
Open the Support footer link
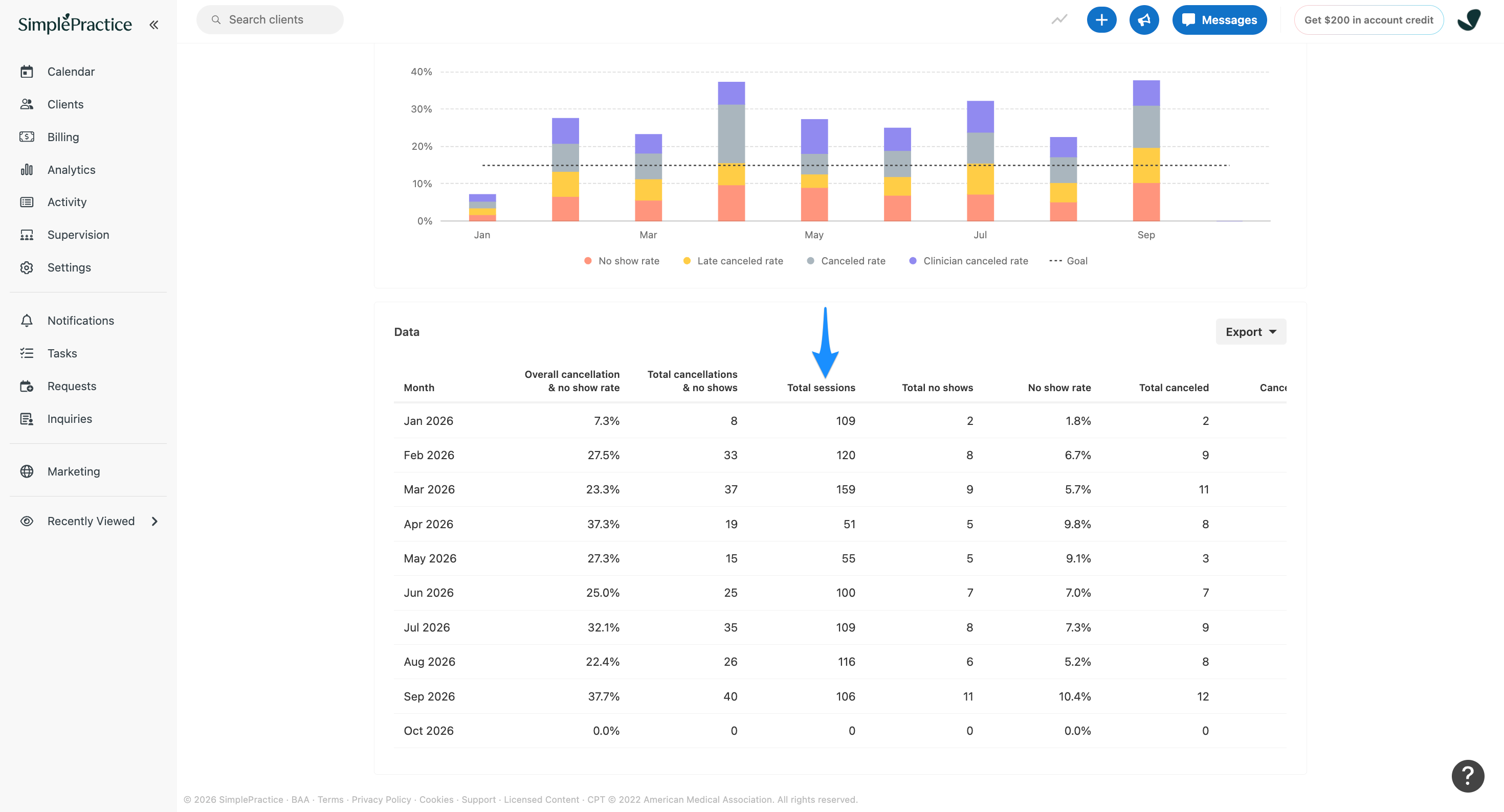[478, 799]
